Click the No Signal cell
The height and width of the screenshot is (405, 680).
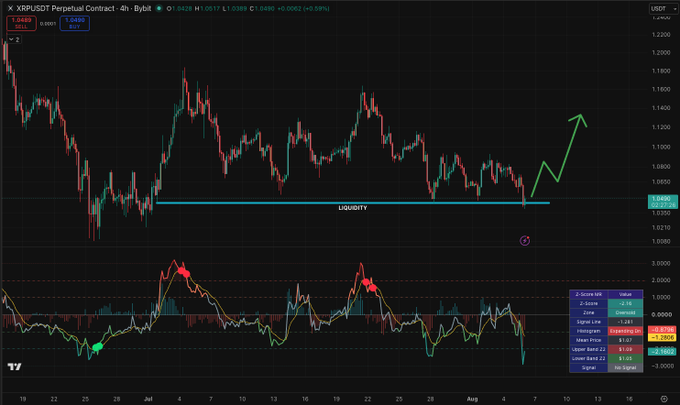click(x=625, y=368)
